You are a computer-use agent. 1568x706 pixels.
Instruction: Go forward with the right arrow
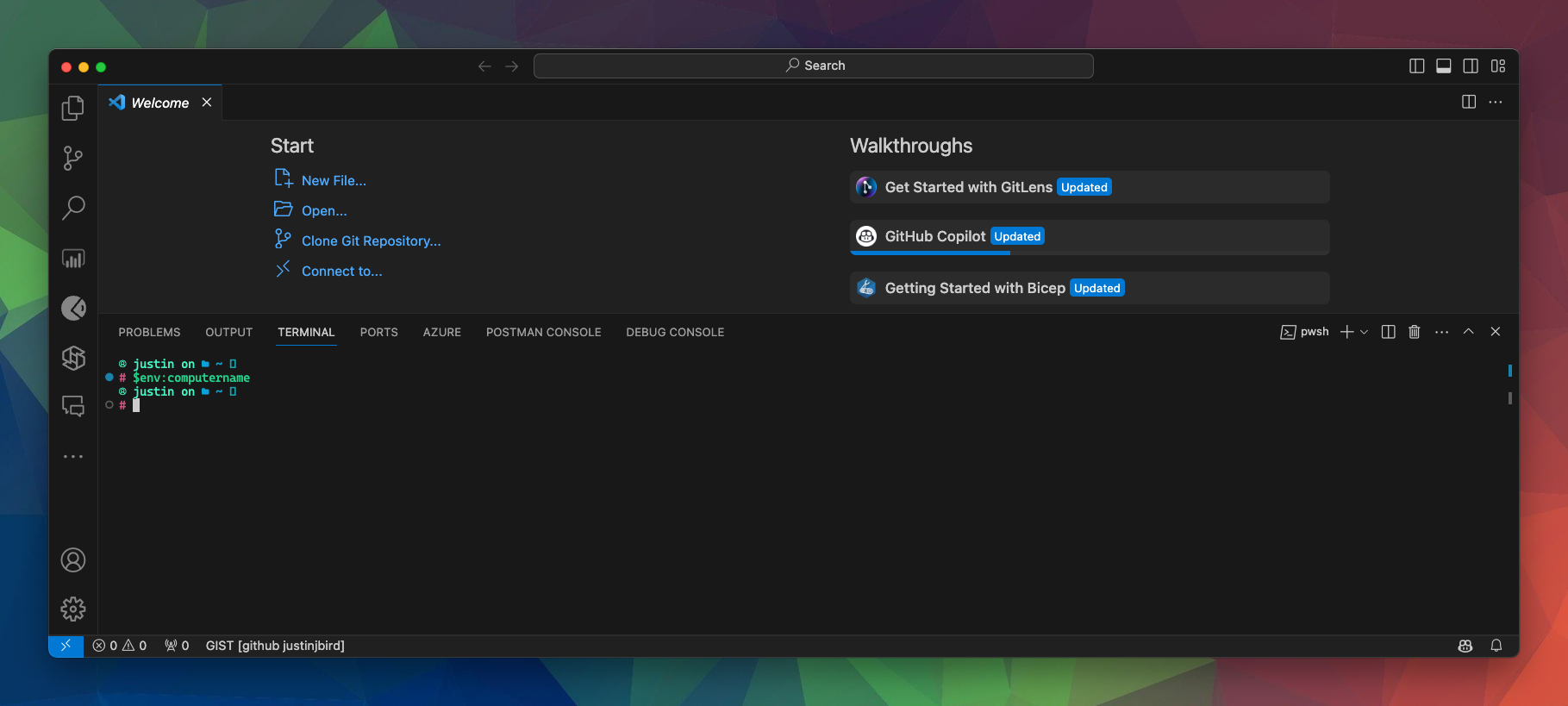512,66
